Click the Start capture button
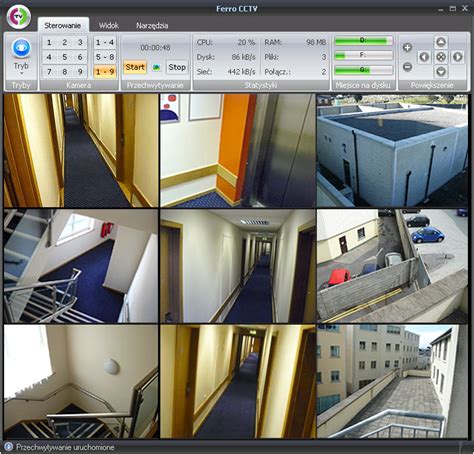The width and height of the screenshot is (474, 454). [x=135, y=67]
